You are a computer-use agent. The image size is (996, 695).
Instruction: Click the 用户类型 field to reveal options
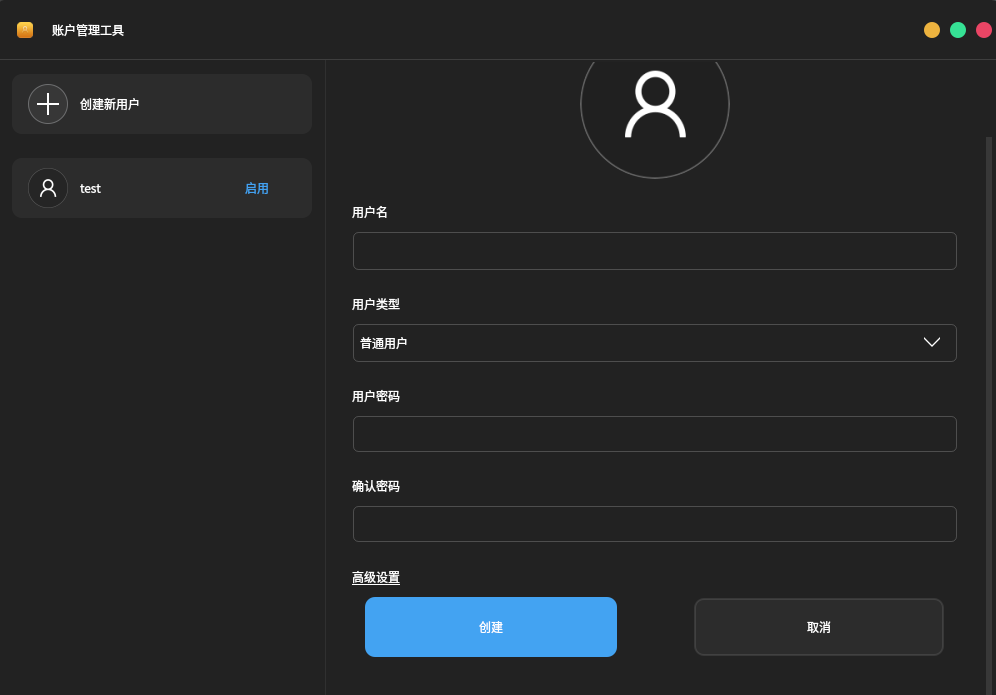[x=655, y=342]
